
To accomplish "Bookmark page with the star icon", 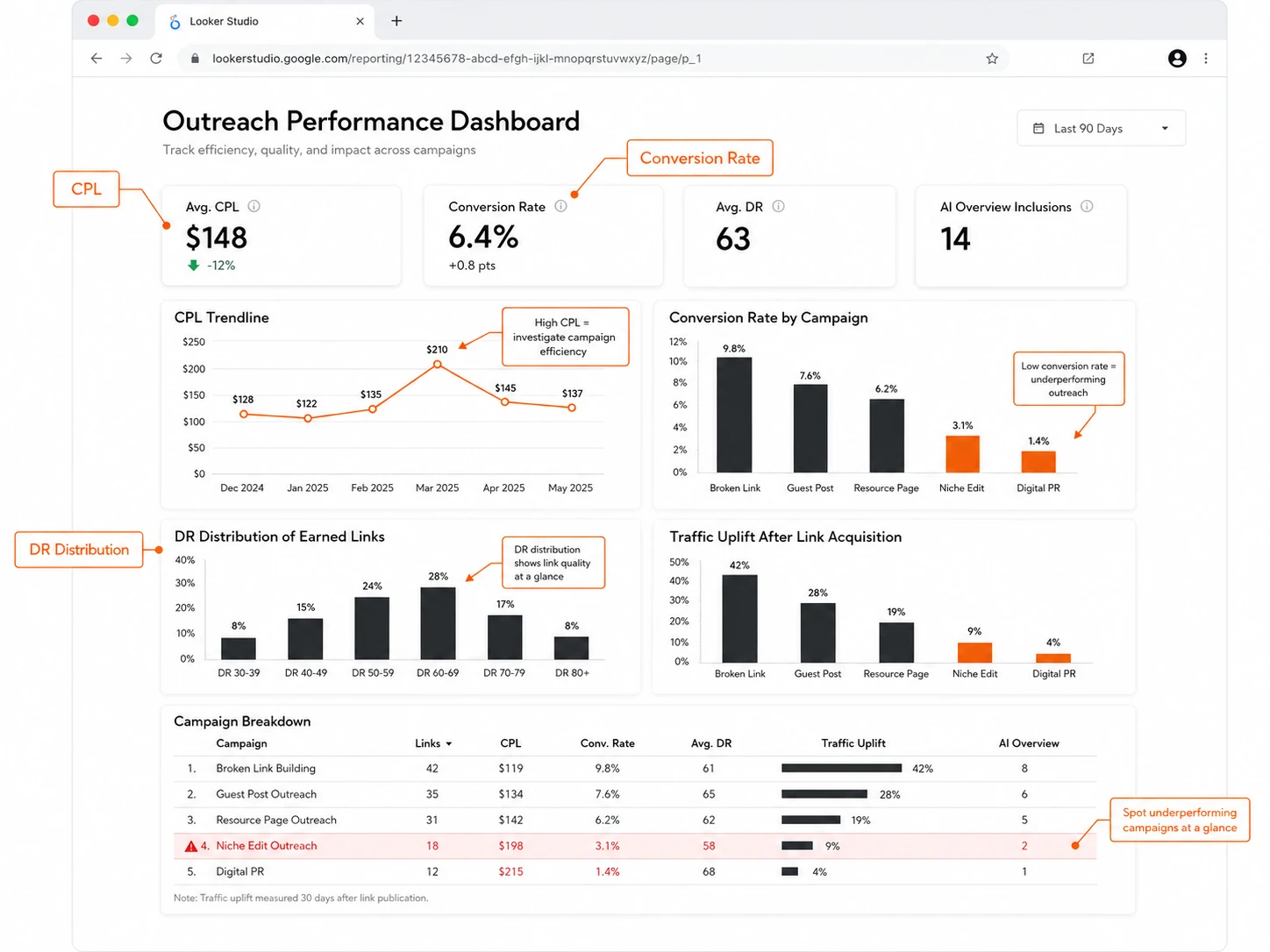I will point(992,59).
